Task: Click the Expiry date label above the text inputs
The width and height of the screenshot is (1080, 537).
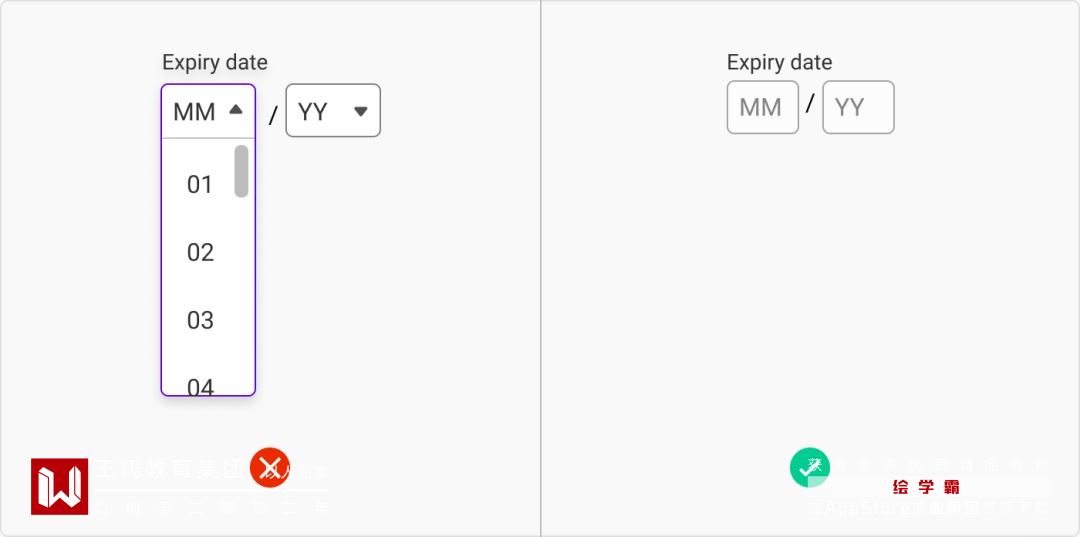Action: [x=779, y=62]
